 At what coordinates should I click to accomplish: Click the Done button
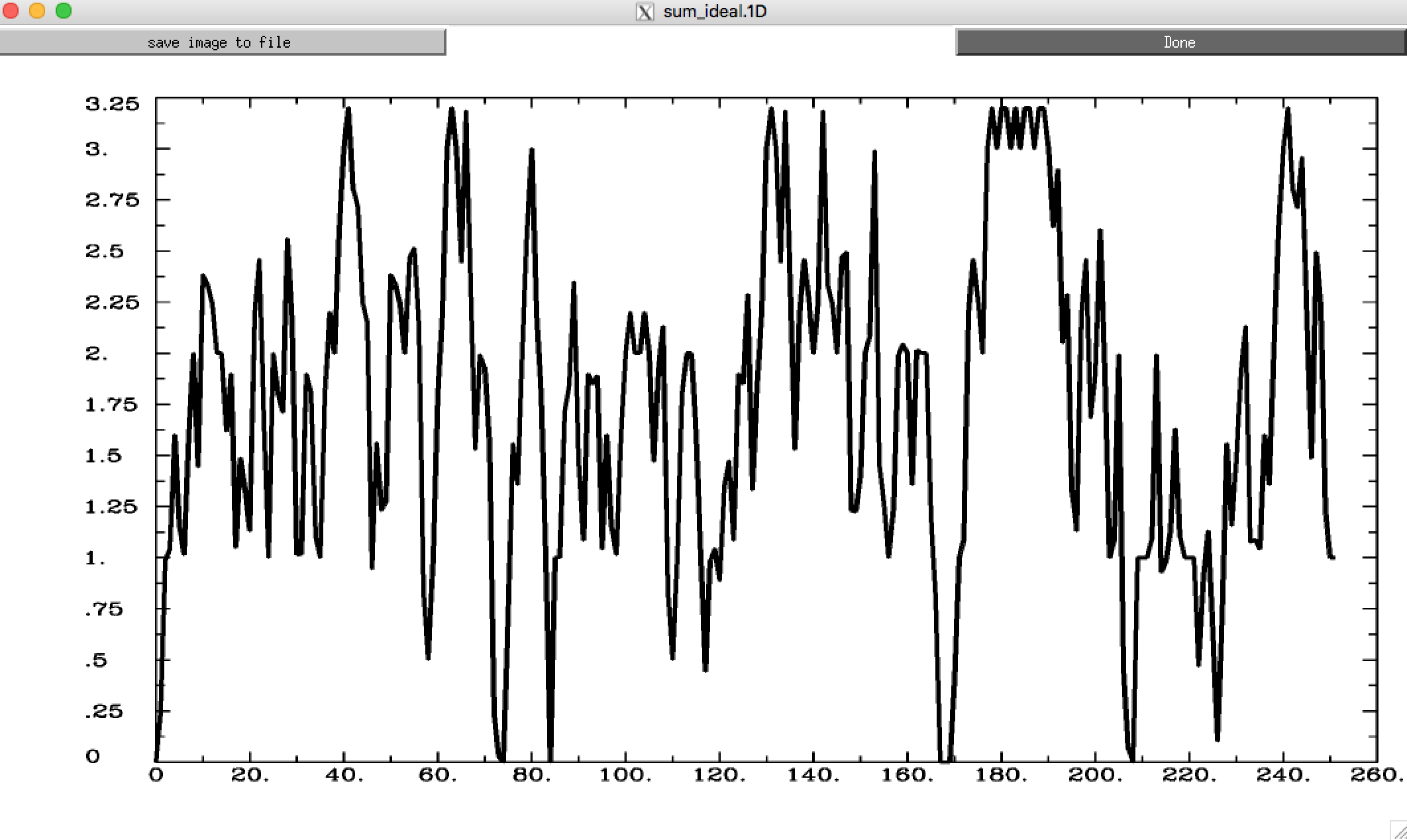[x=1180, y=42]
